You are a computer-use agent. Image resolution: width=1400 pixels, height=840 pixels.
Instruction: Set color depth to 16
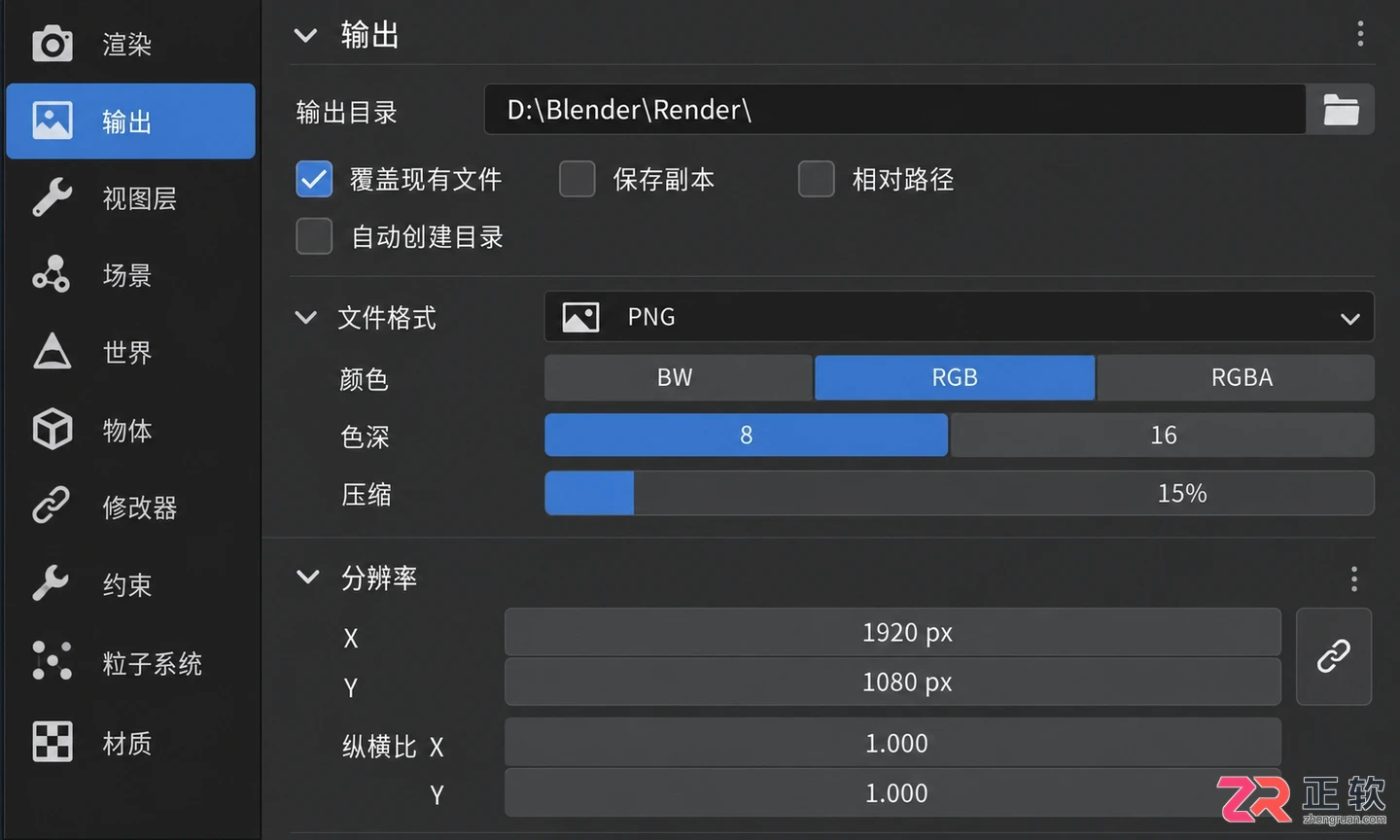(x=1163, y=436)
